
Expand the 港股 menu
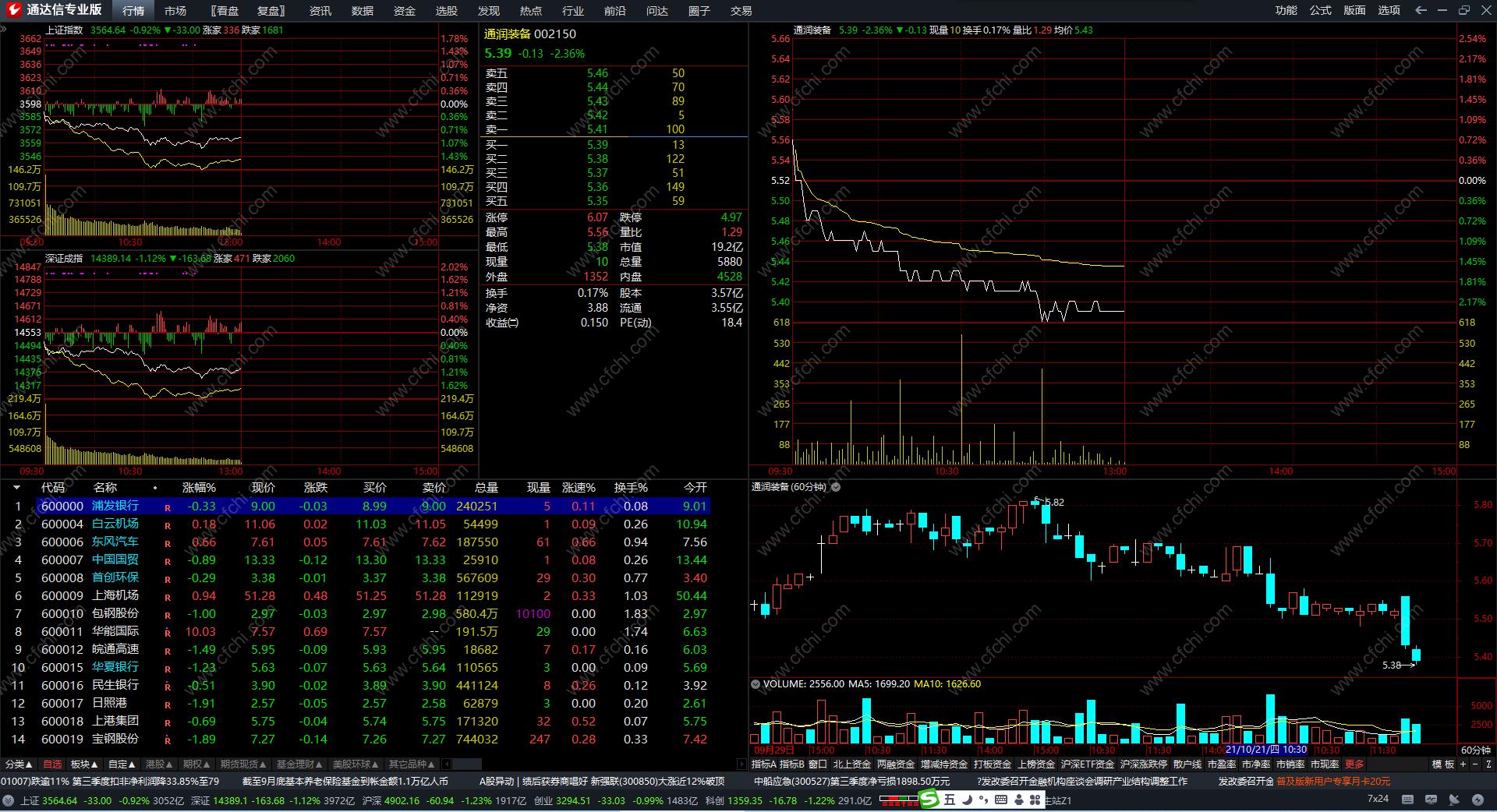tap(159, 764)
